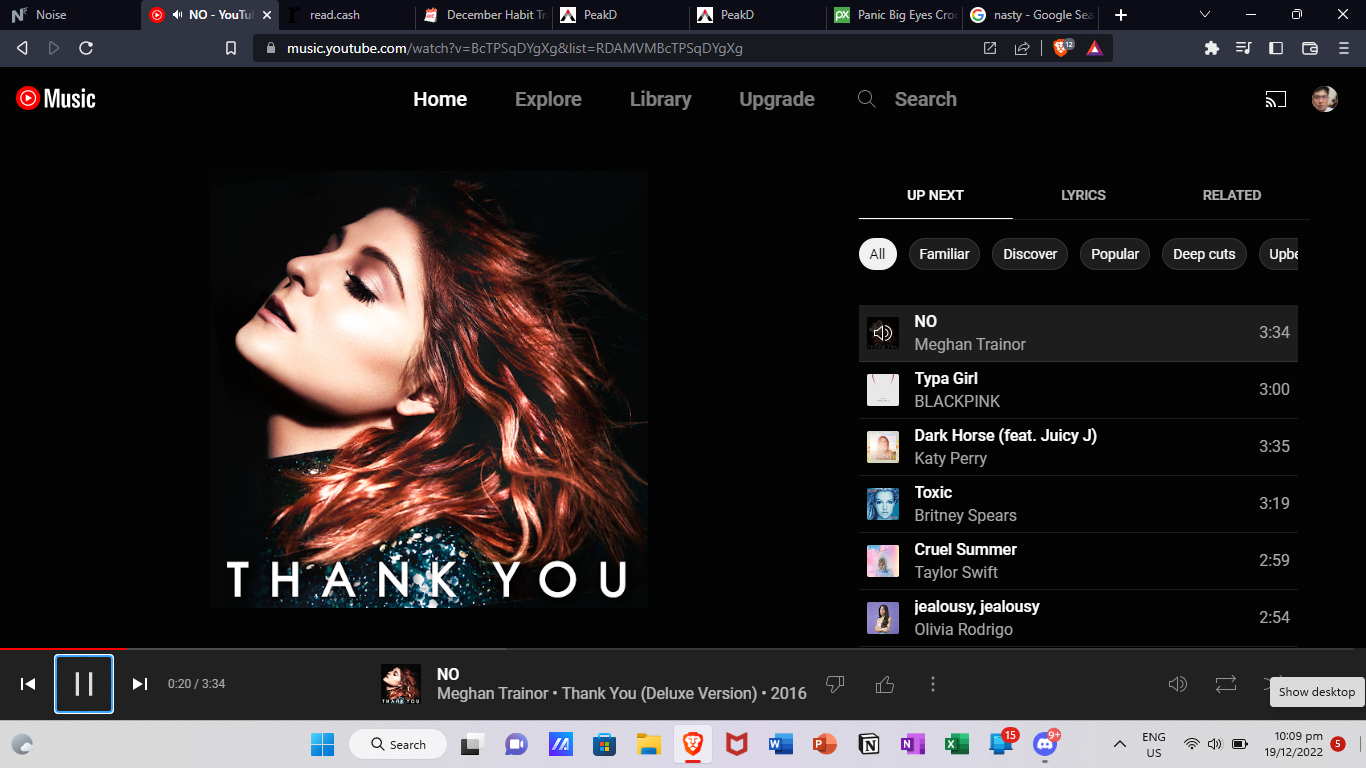Skip to the next track
Screen dimensions: 1366x768
click(140, 684)
